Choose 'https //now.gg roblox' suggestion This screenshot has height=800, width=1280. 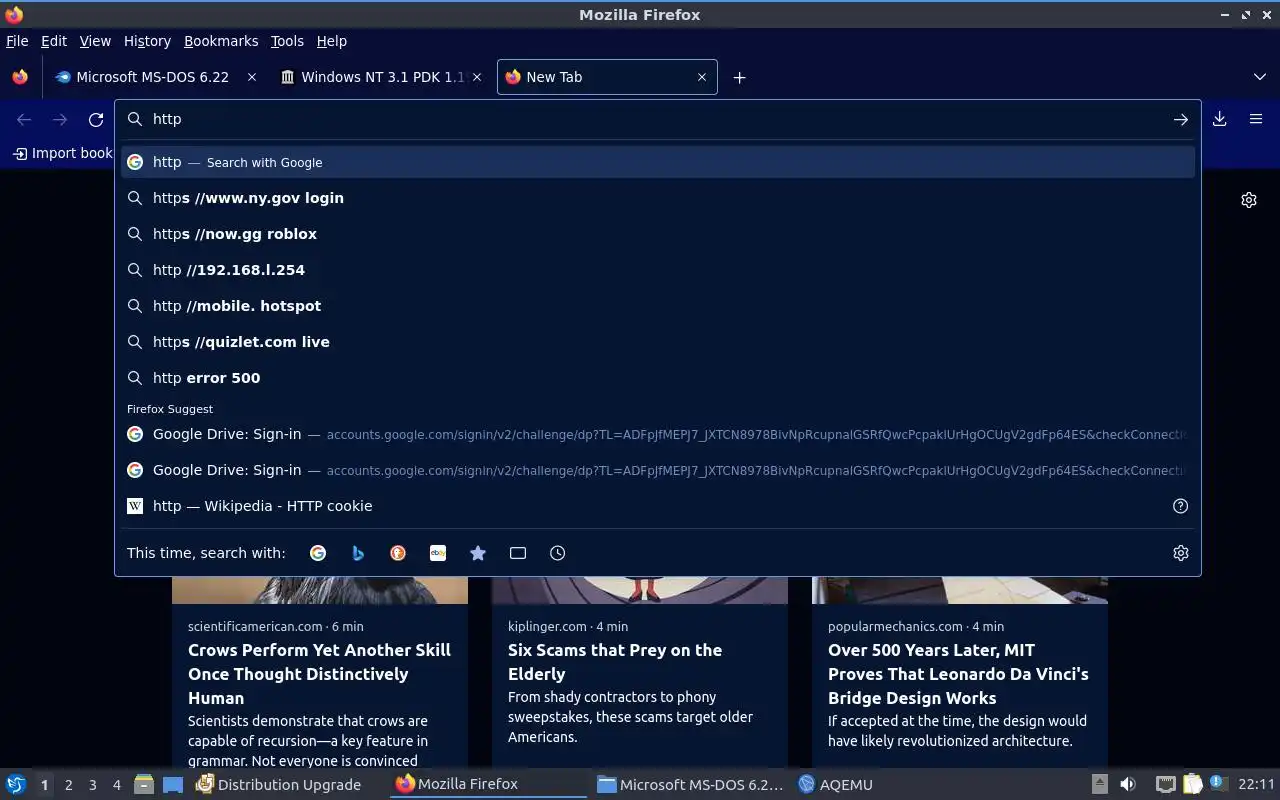point(658,234)
